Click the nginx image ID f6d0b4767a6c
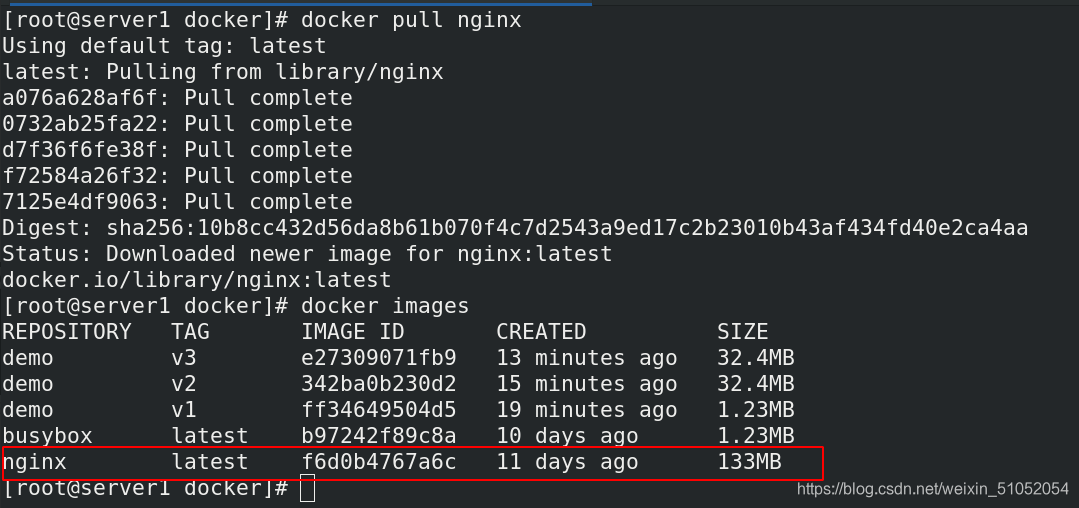This screenshot has height=508, width=1079. click(378, 461)
